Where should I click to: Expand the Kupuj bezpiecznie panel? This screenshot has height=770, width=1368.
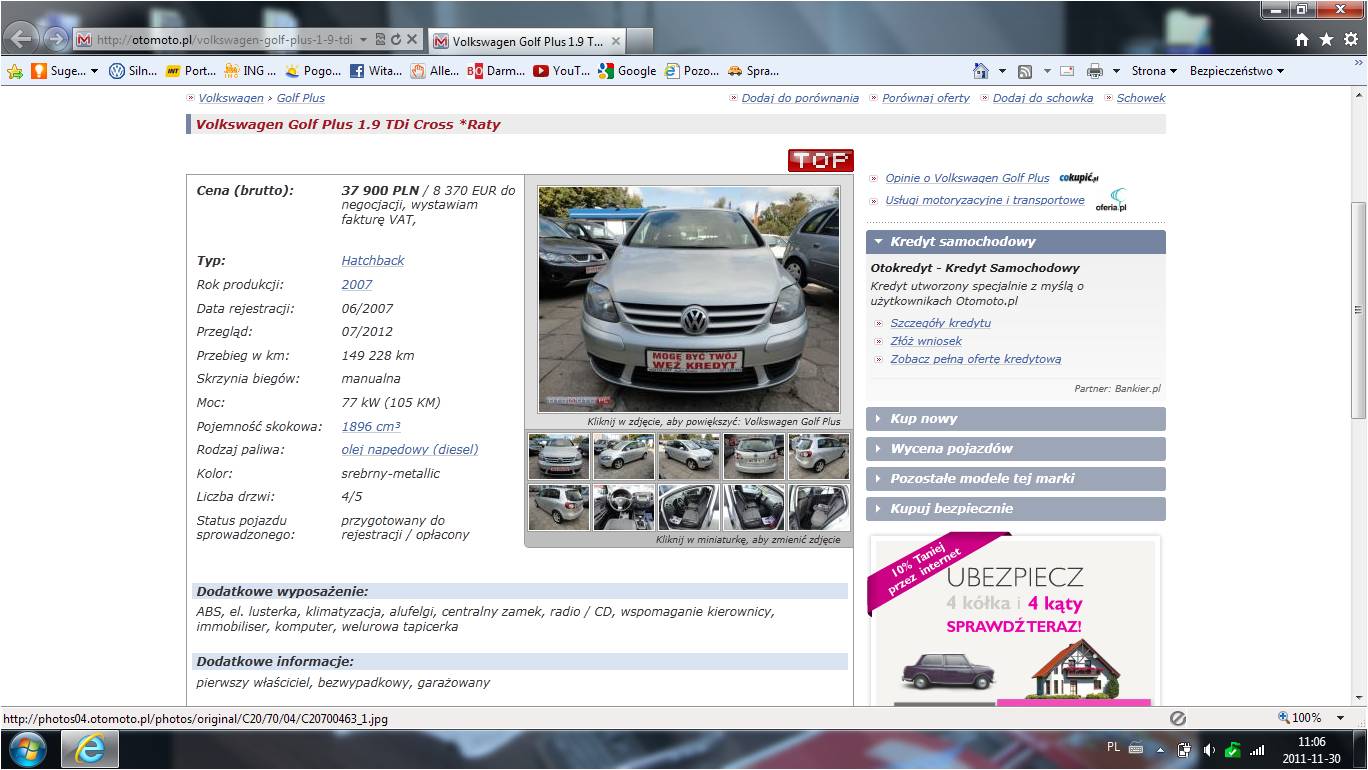click(x=1015, y=509)
